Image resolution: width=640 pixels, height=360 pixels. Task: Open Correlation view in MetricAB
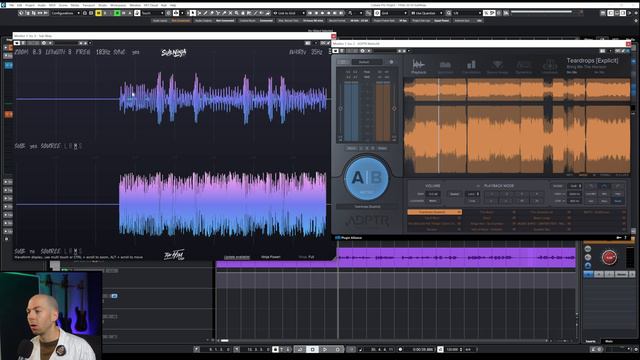(471, 67)
